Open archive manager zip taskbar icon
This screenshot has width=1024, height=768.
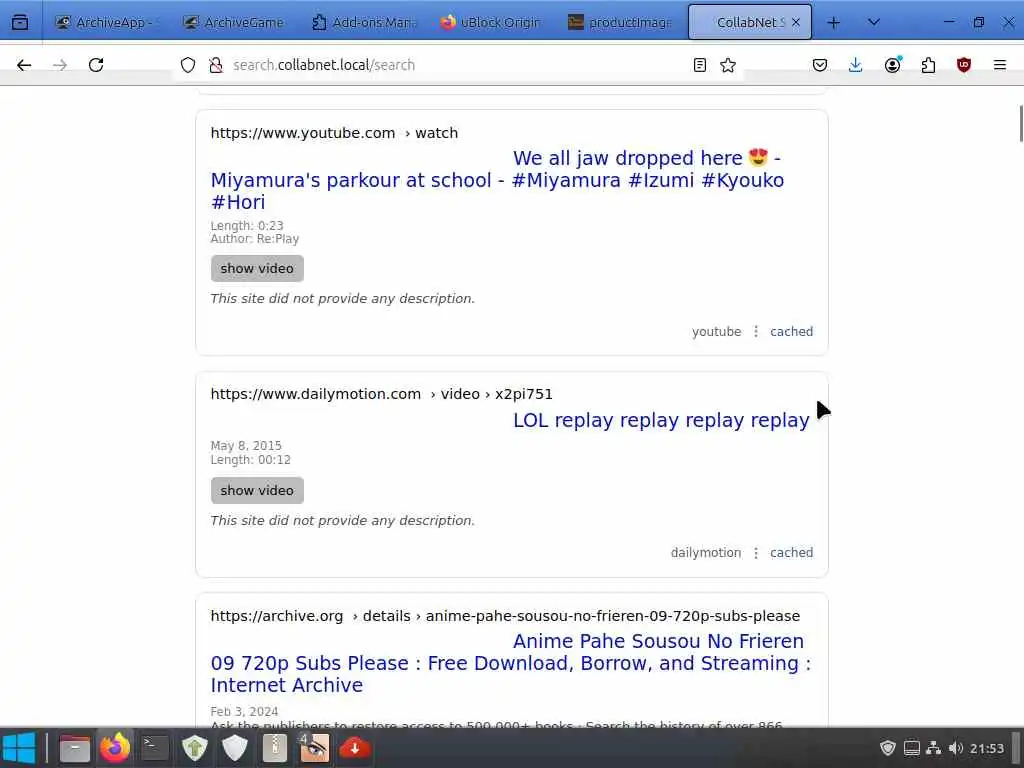point(275,748)
